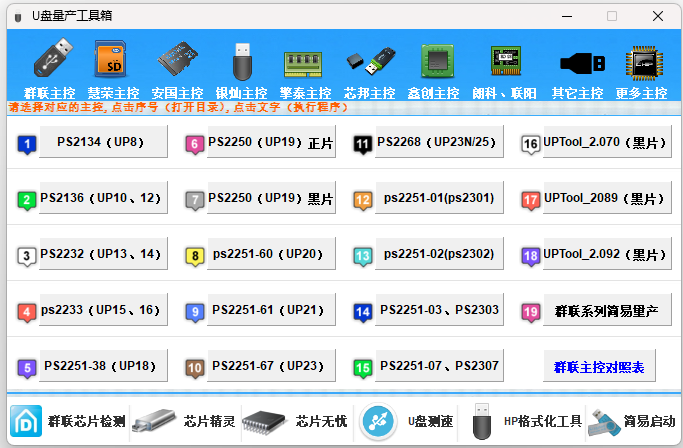The width and height of the screenshot is (683, 448).
Task: Run PS2136 (UP10、12) program
Action: [103, 198]
